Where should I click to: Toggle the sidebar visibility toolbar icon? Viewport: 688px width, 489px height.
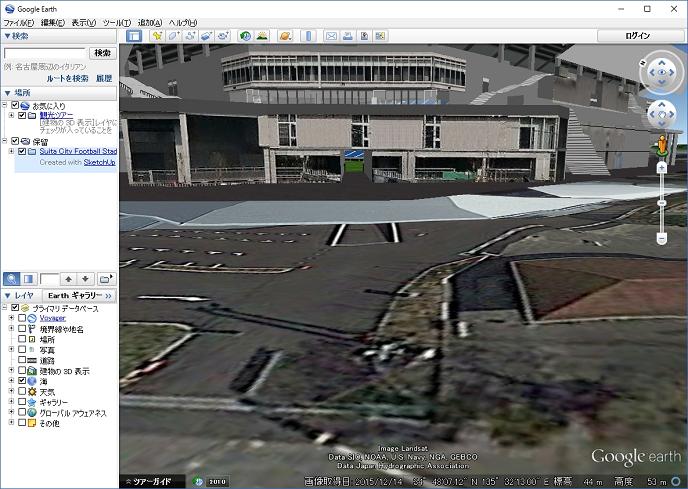tap(134, 36)
